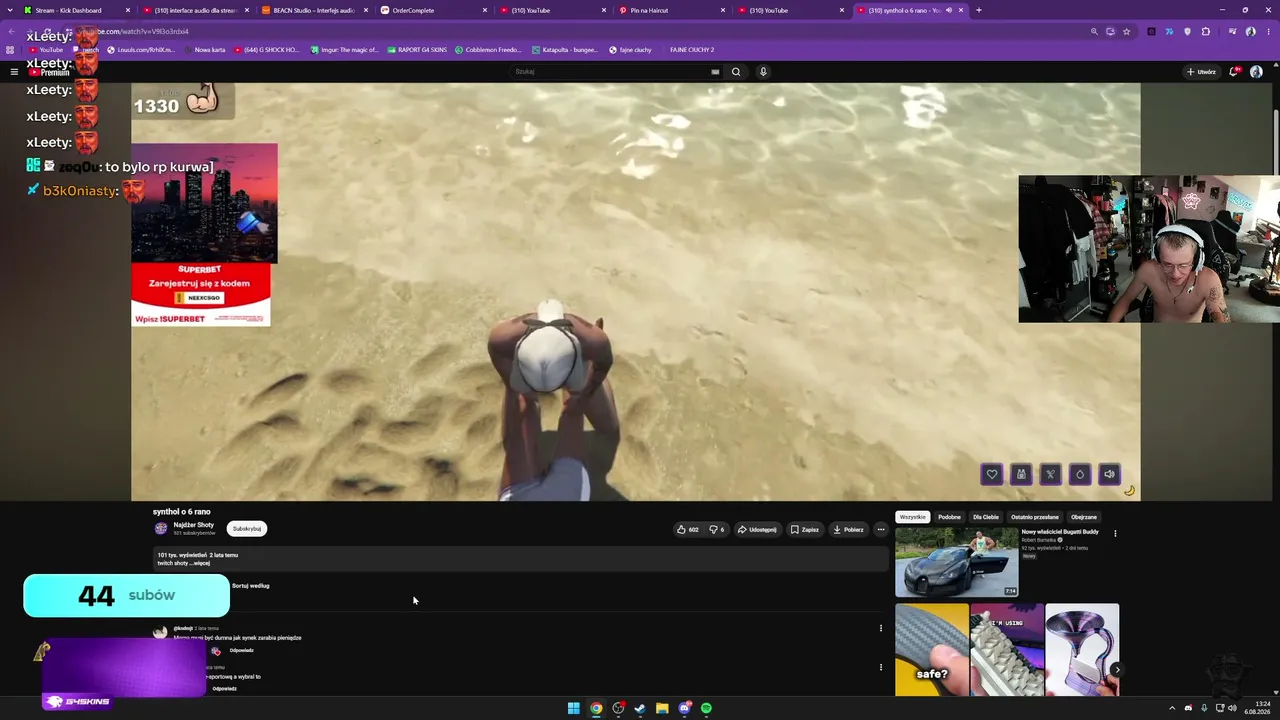Open options for the Bugatti video suggestion

[1115, 533]
